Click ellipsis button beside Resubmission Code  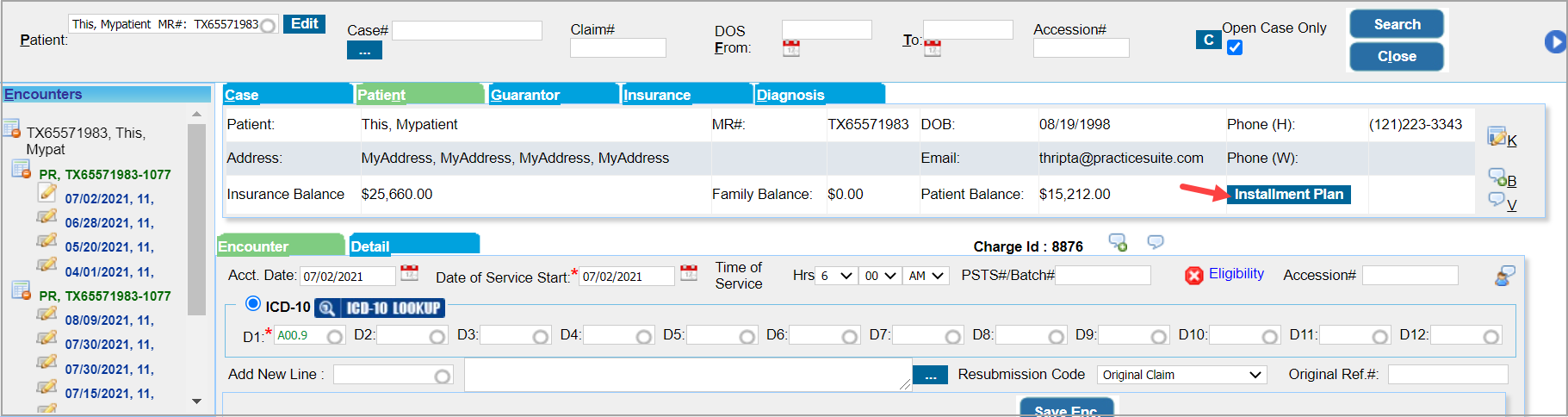click(930, 376)
